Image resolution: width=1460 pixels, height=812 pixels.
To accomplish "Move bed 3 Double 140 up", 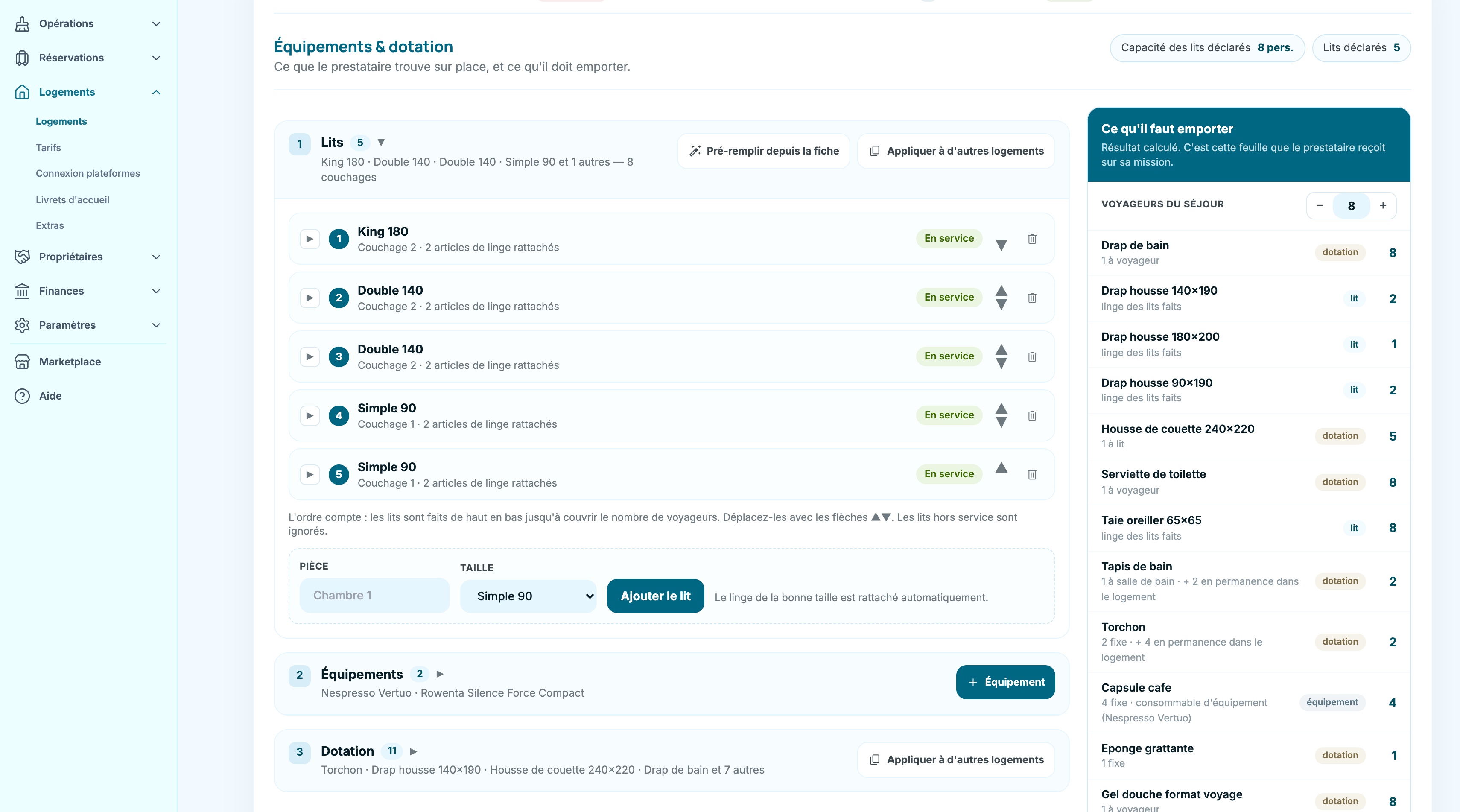I will pyautogui.click(x=1002, y=350).
